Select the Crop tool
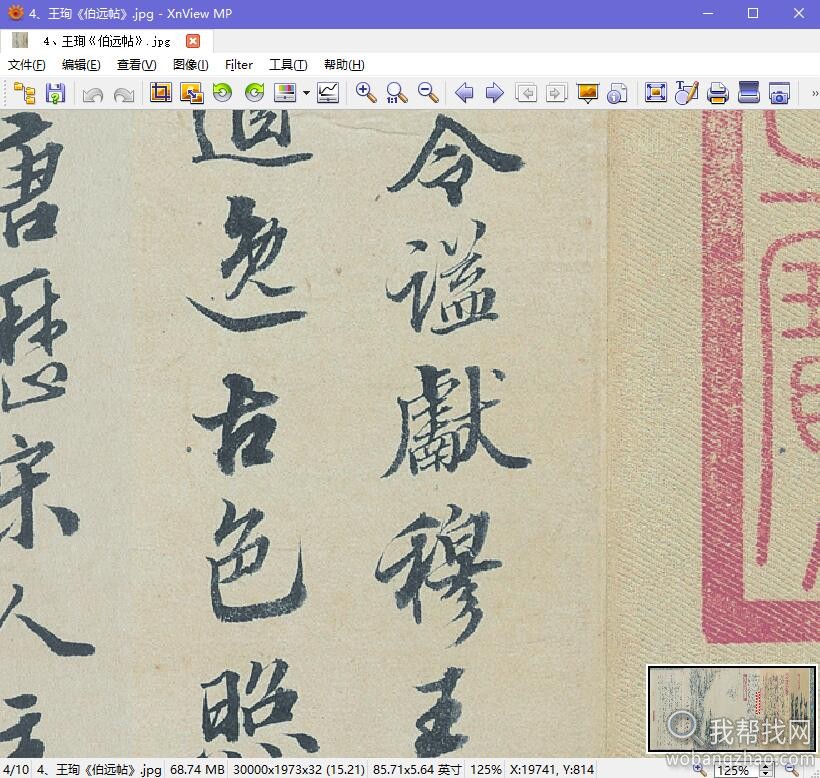 [x=161, y=93]
